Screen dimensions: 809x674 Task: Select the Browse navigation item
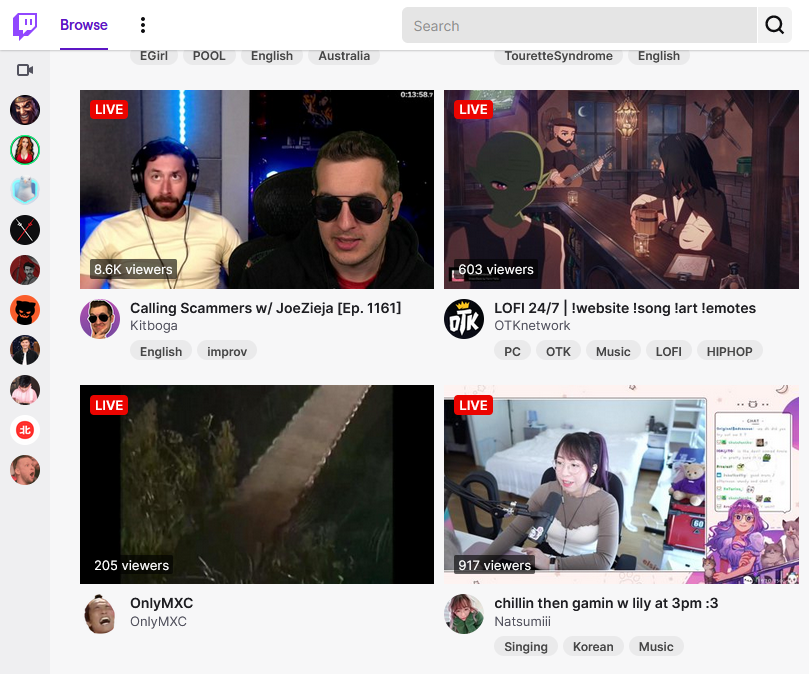click(x=83, y=25)
